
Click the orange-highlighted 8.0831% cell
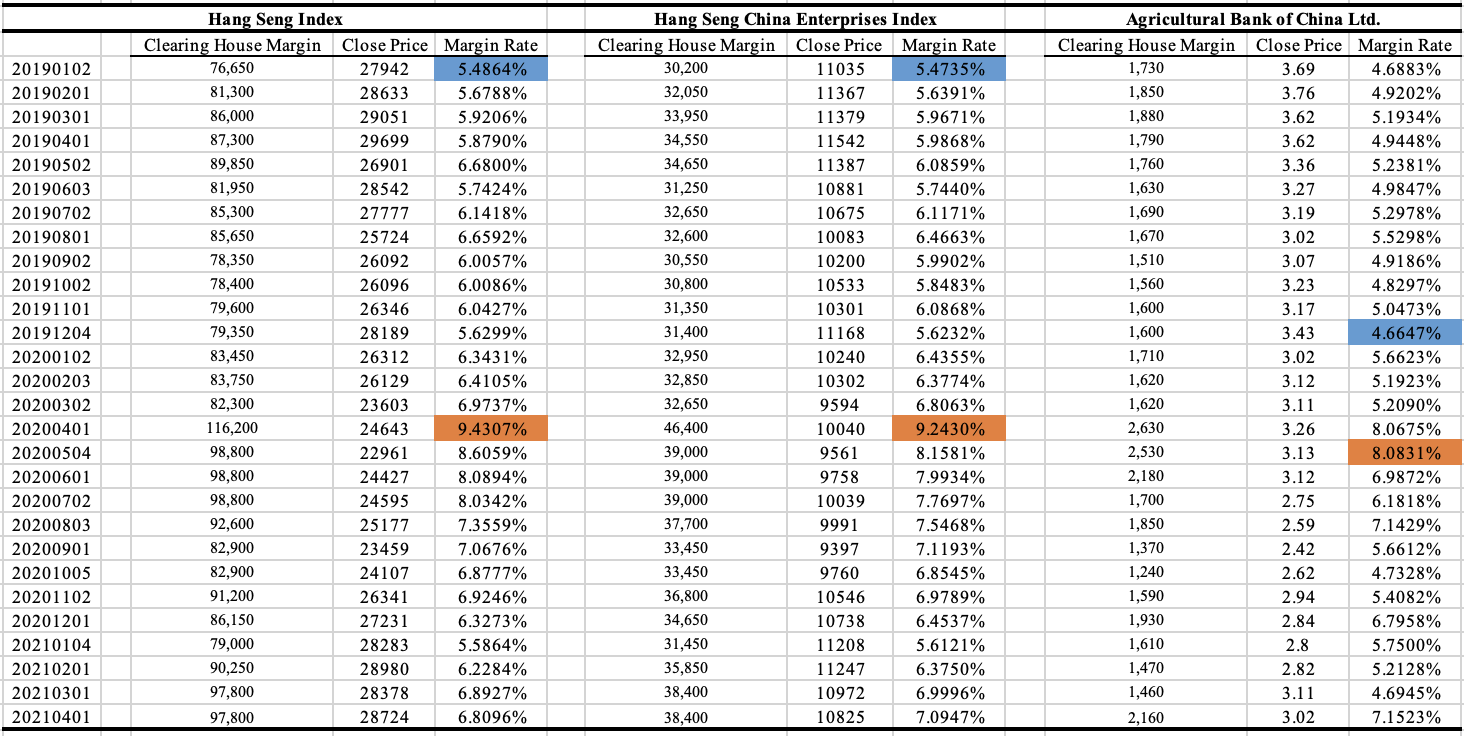(1405, 453)
